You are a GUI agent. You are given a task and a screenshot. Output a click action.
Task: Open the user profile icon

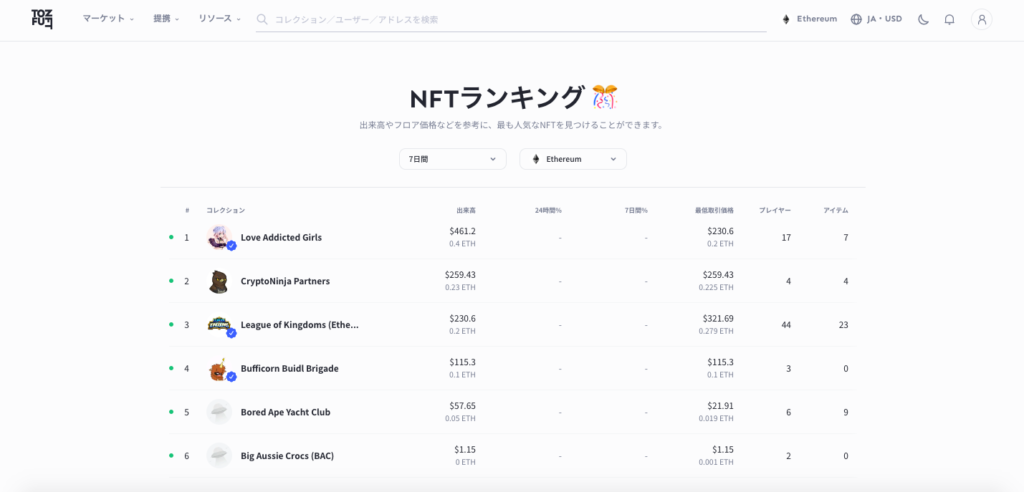[981, 20]
